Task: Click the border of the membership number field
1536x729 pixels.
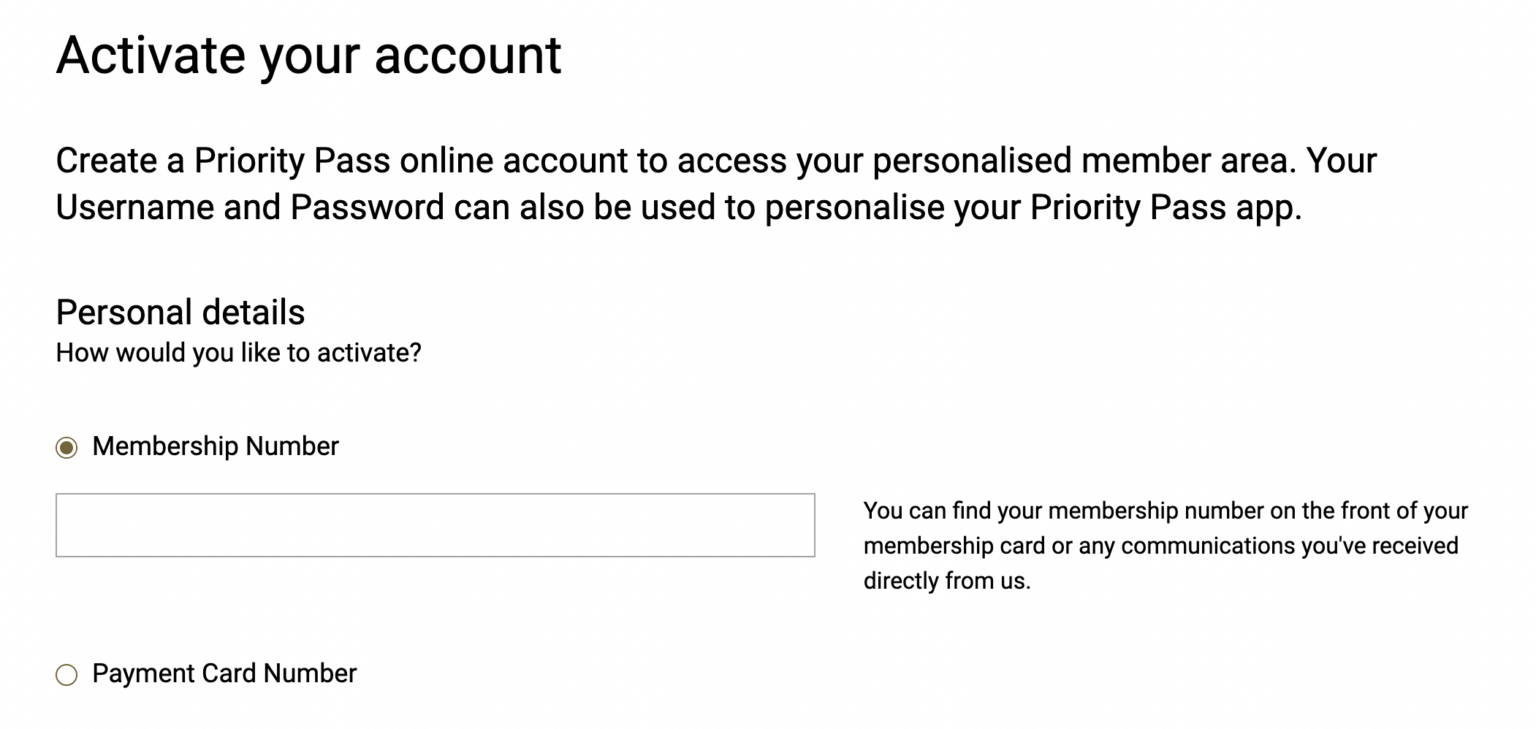Action: 435,497
